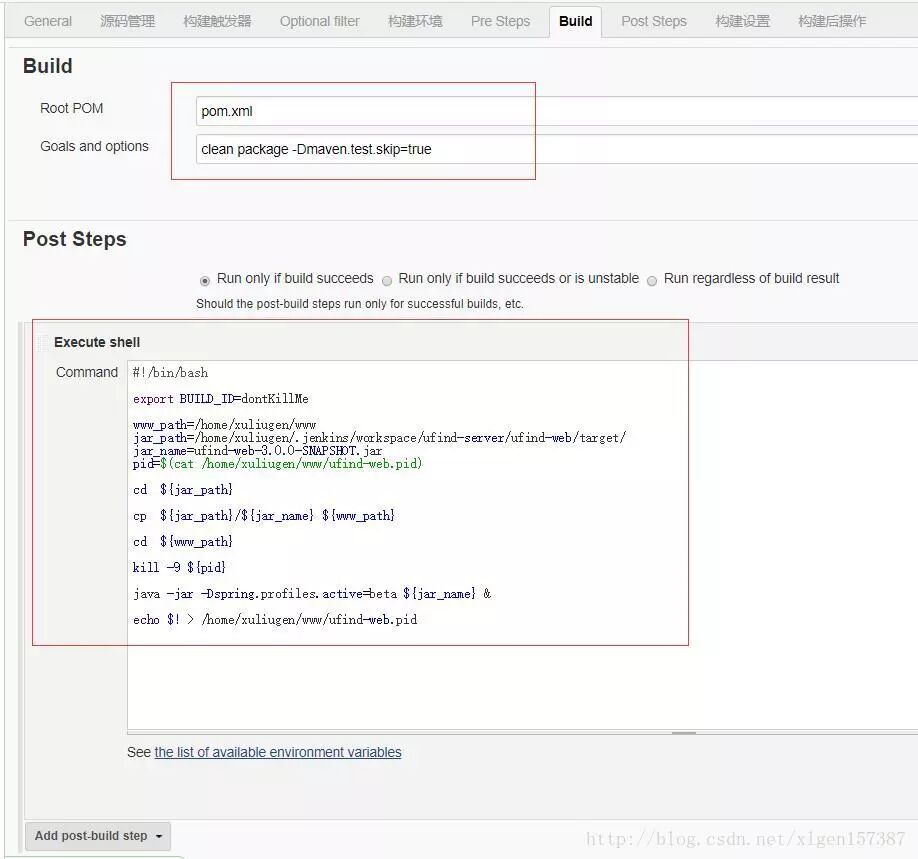Click the 'www_path=/home/xuliugen/www' line
Viewport: 918px width, 859px height.
click(224, 425)
